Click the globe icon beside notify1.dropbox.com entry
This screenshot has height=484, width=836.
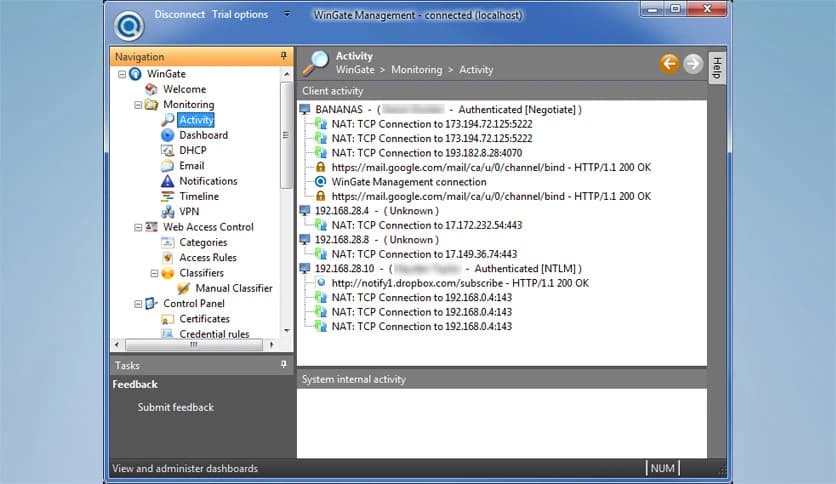(321, 283)
